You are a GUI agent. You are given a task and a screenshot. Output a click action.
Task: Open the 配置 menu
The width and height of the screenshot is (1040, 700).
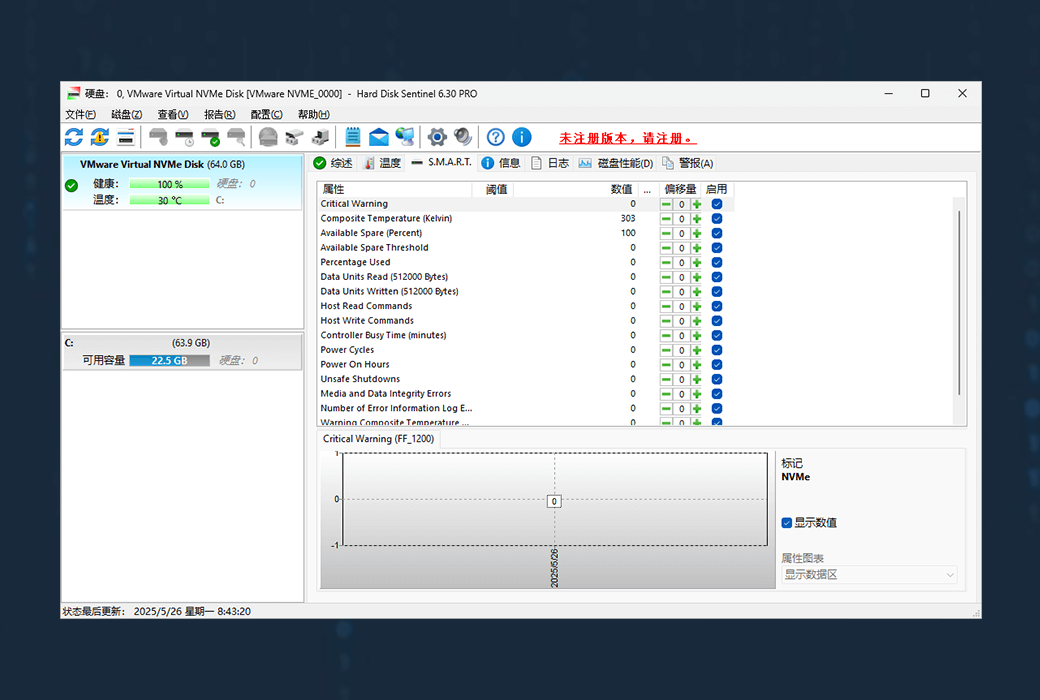click(x=267, y=114)
